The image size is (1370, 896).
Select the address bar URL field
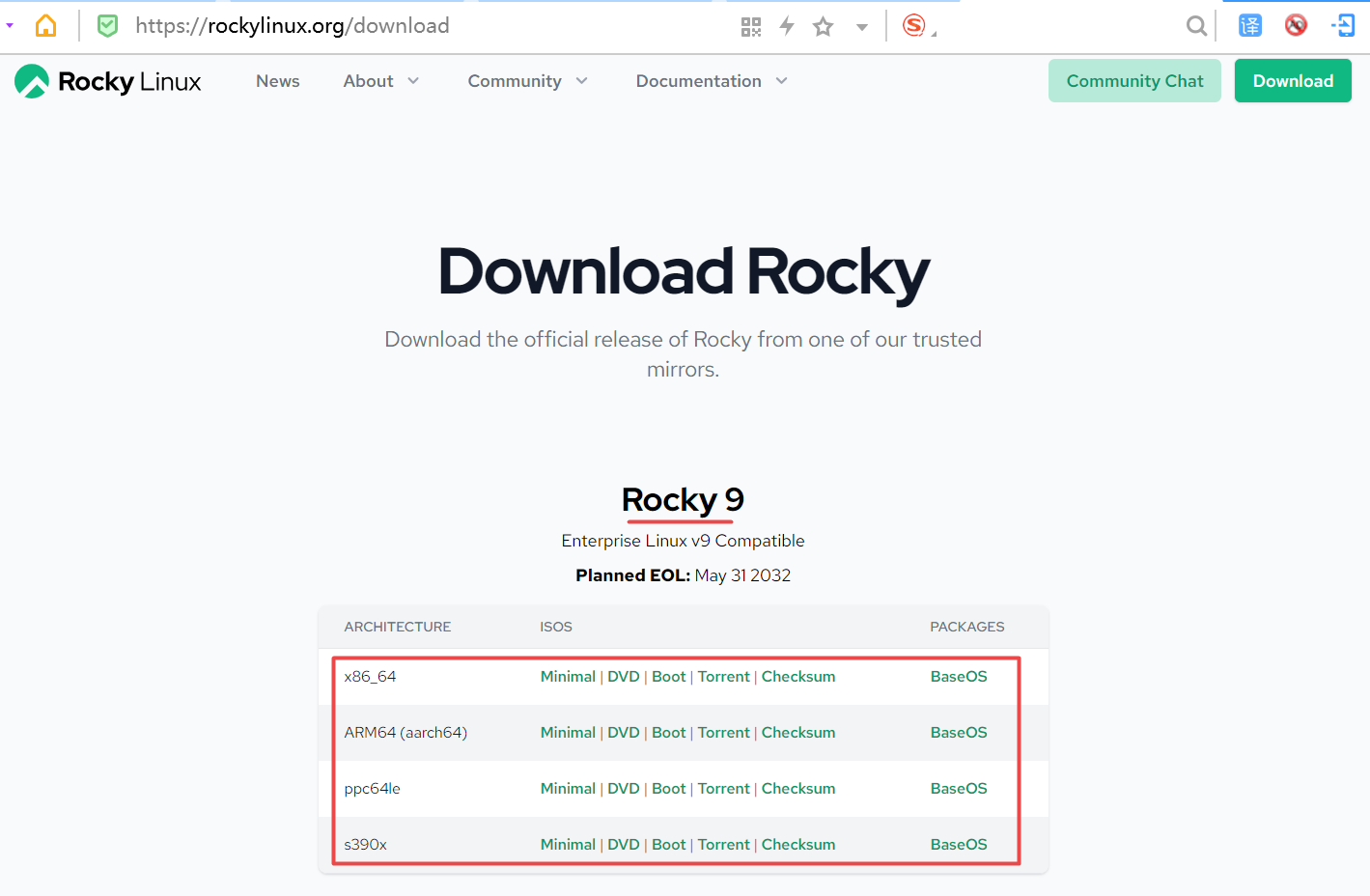click(293, 26)
